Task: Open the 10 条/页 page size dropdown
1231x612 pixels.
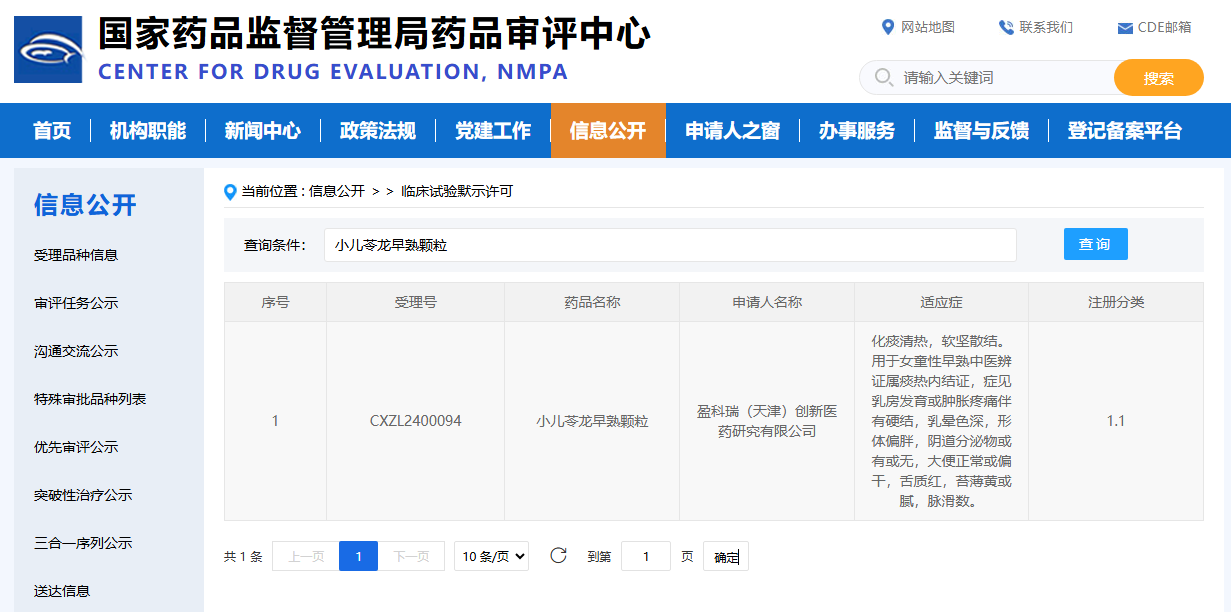Action: coord(491,556)
